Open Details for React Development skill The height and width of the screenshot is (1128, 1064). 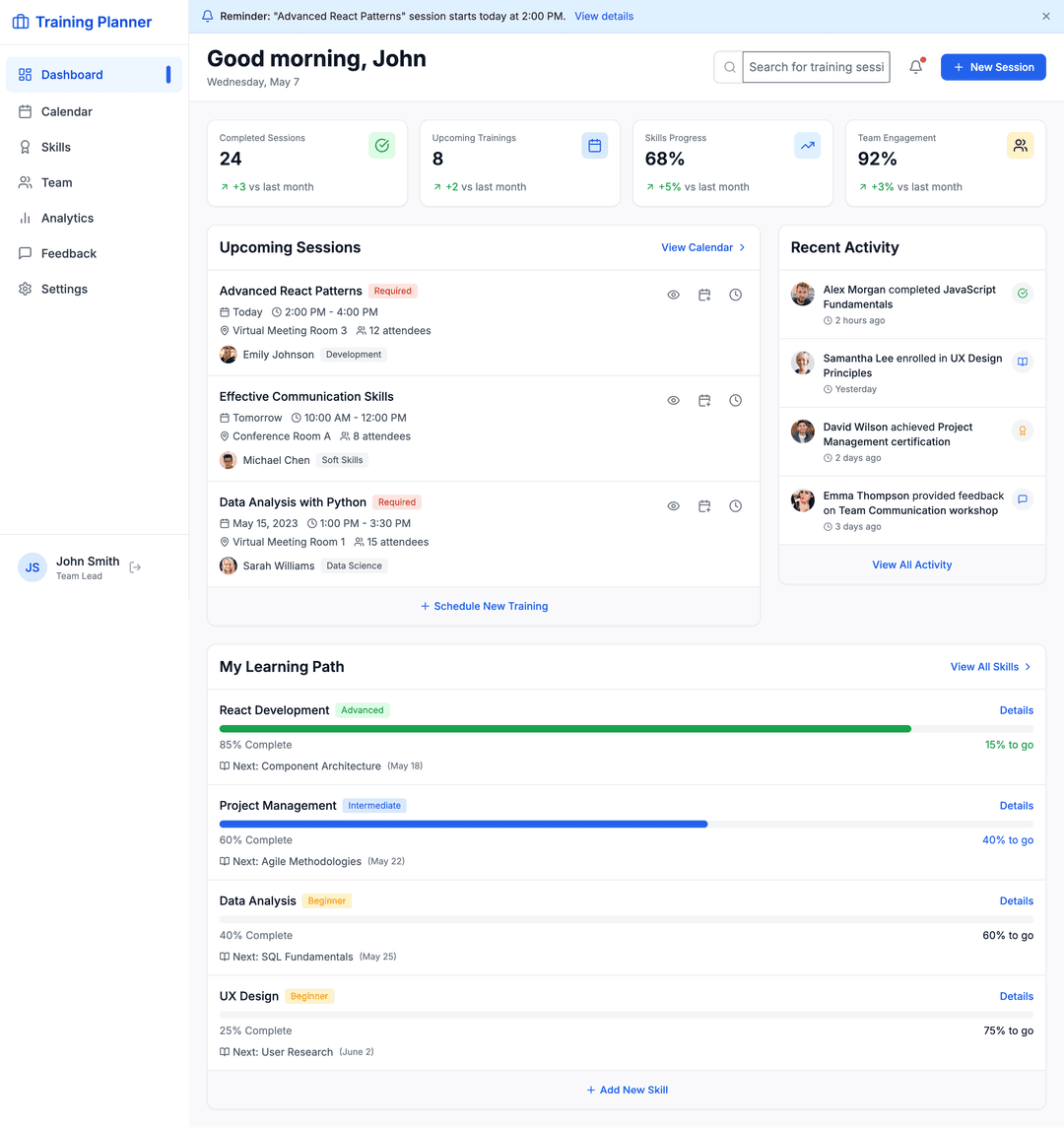pos(1016,710)
